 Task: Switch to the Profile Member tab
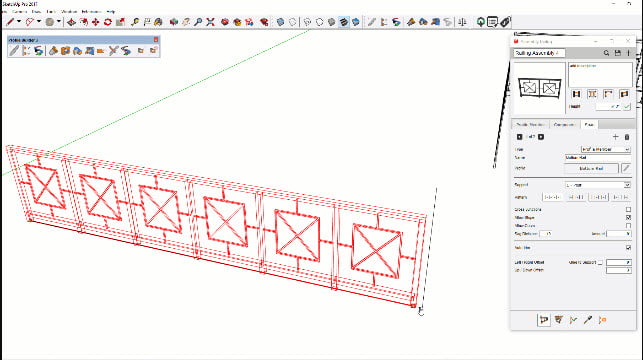(x=530, y=125)
